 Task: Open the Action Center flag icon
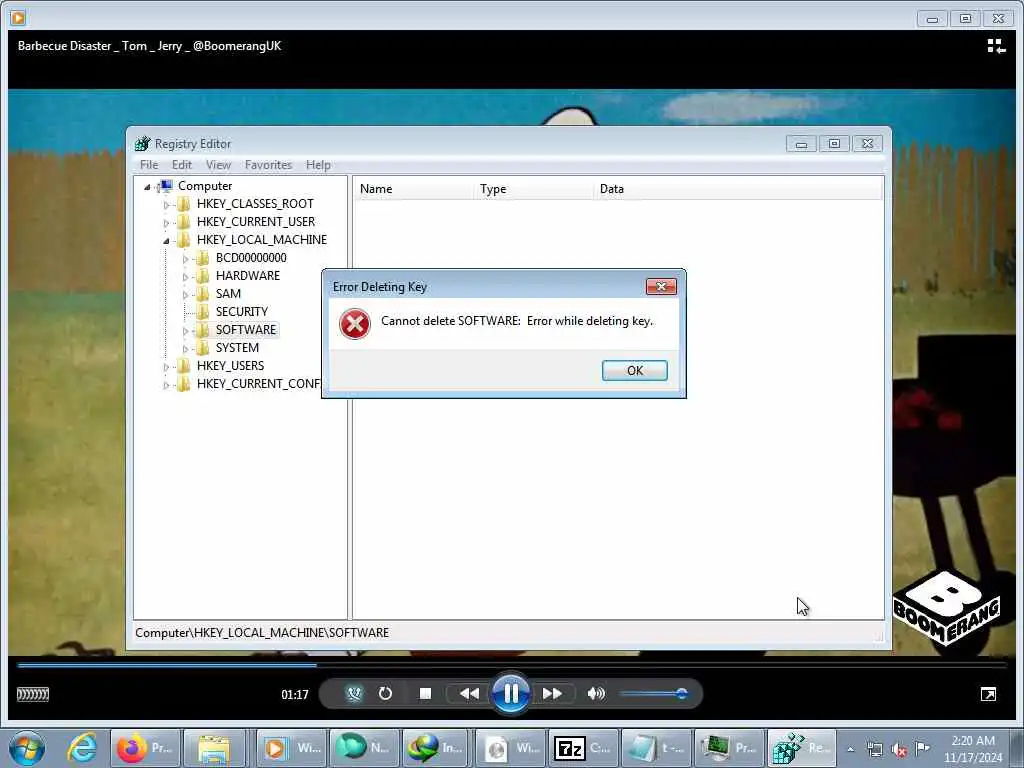point(922,748)
